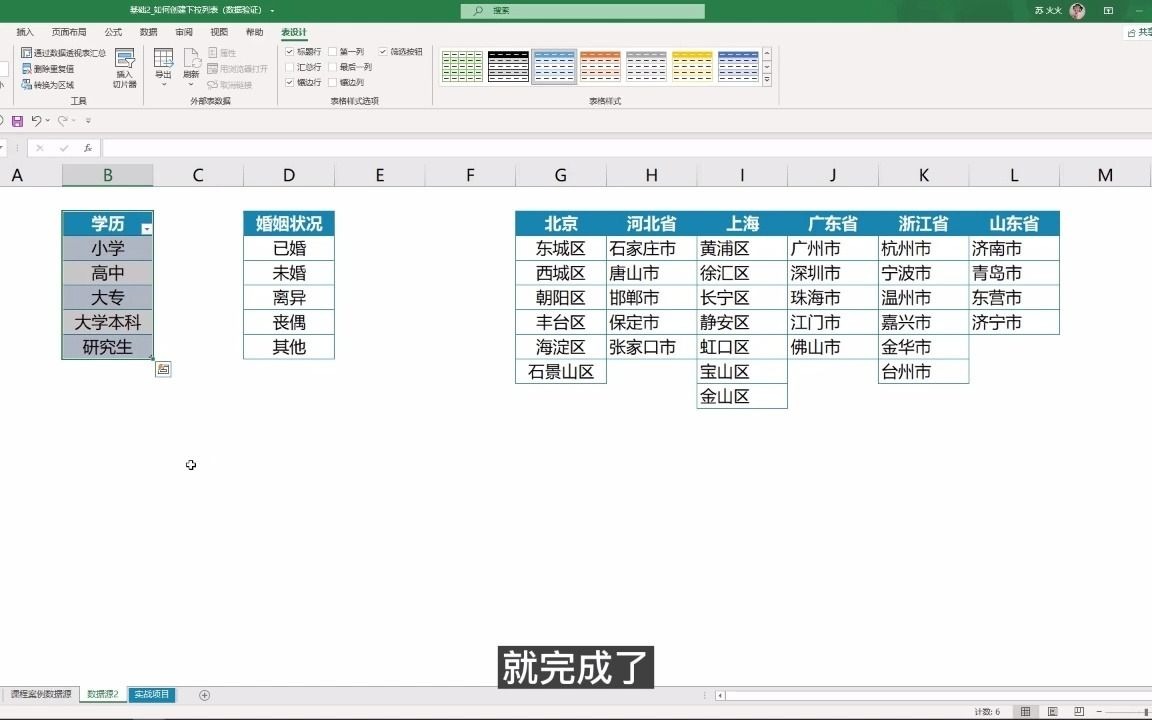Enable the 汇总行 (Total Row) checkbox
The image size is (1152, 720).
[289, 66]
